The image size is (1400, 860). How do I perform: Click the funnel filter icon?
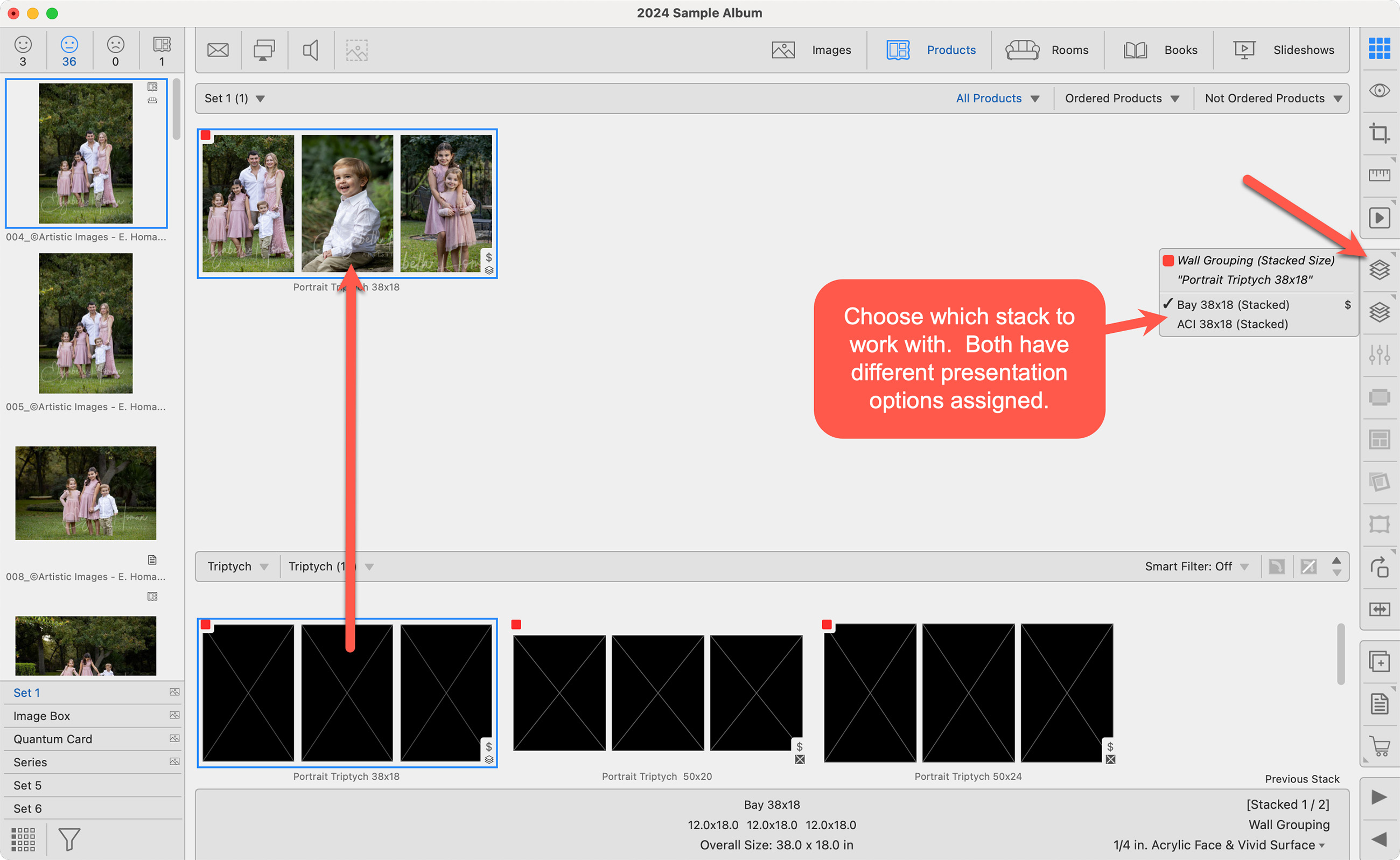tap(69, 839)
